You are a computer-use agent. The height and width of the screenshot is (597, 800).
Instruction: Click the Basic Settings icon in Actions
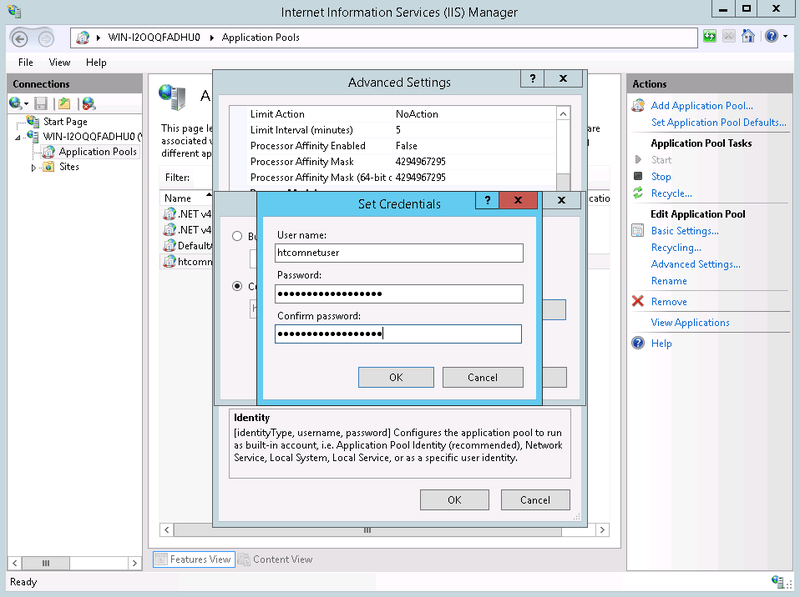tap(638, 231)
